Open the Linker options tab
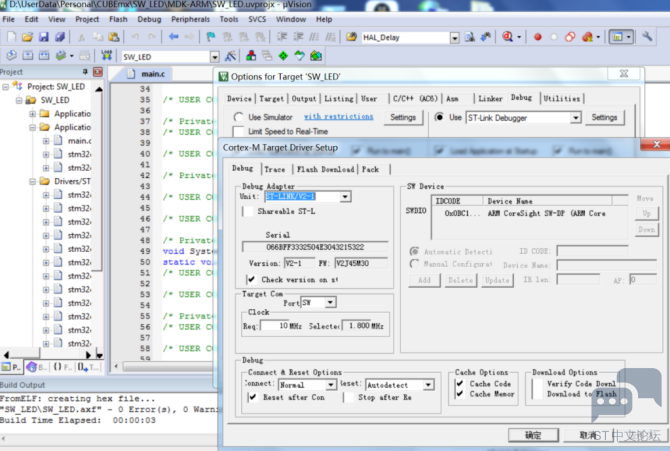This screenshot has width=670, height=451. tap(490, 99)
